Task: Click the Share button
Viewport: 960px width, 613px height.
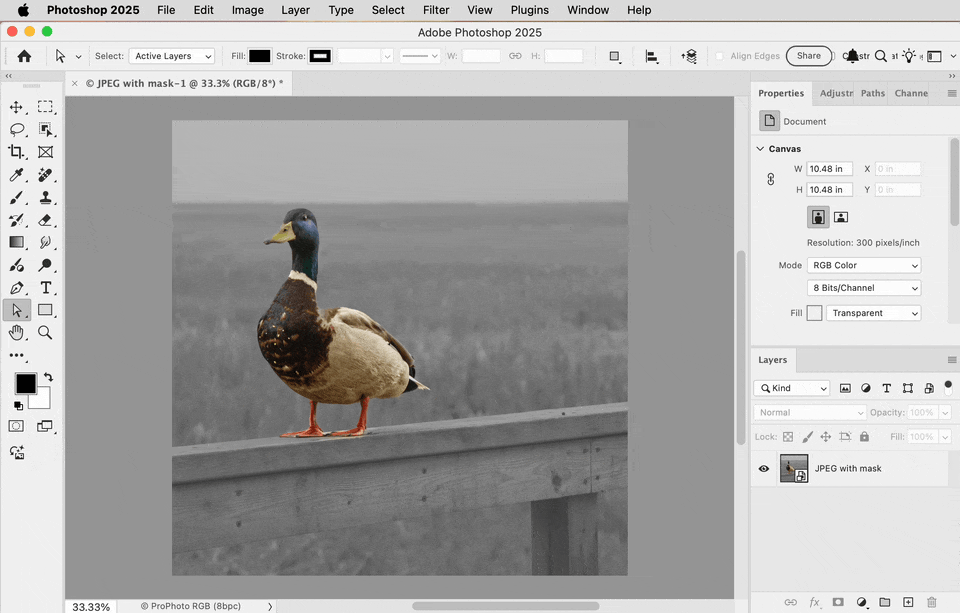Action: [808, 56]
